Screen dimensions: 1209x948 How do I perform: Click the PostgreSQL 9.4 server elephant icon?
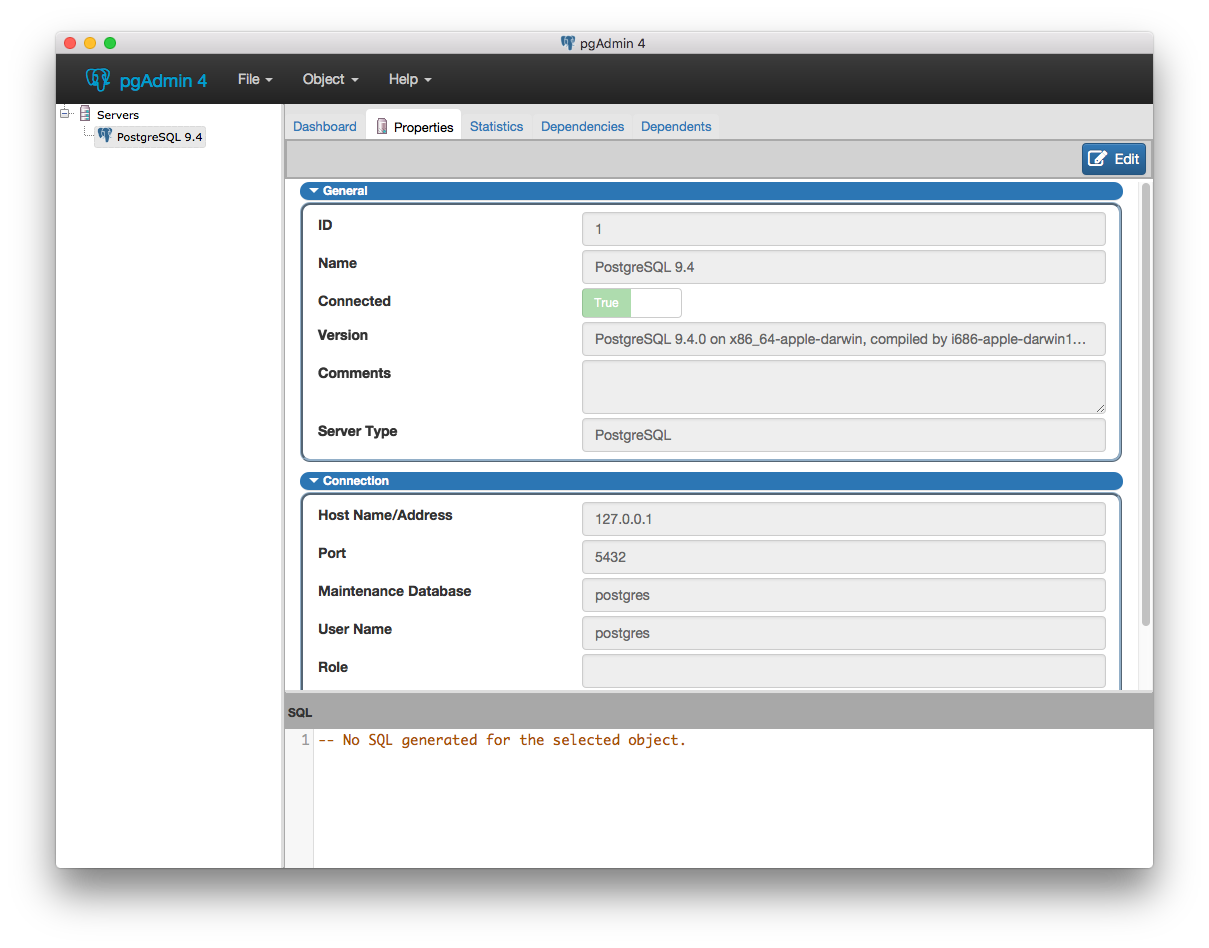click(104, 136)
